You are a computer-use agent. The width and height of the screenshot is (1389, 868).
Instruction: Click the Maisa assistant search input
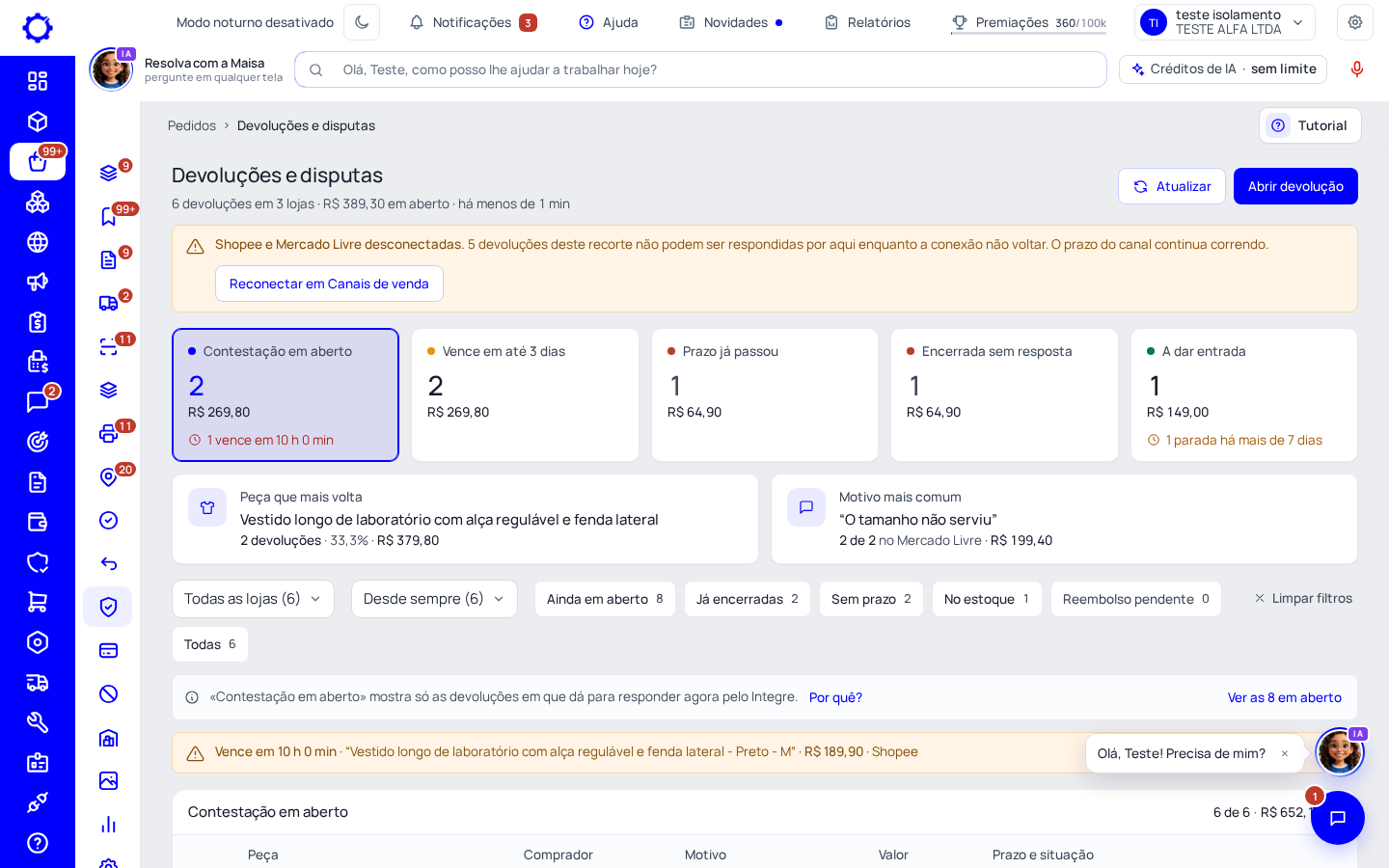(x=700, y=69)
